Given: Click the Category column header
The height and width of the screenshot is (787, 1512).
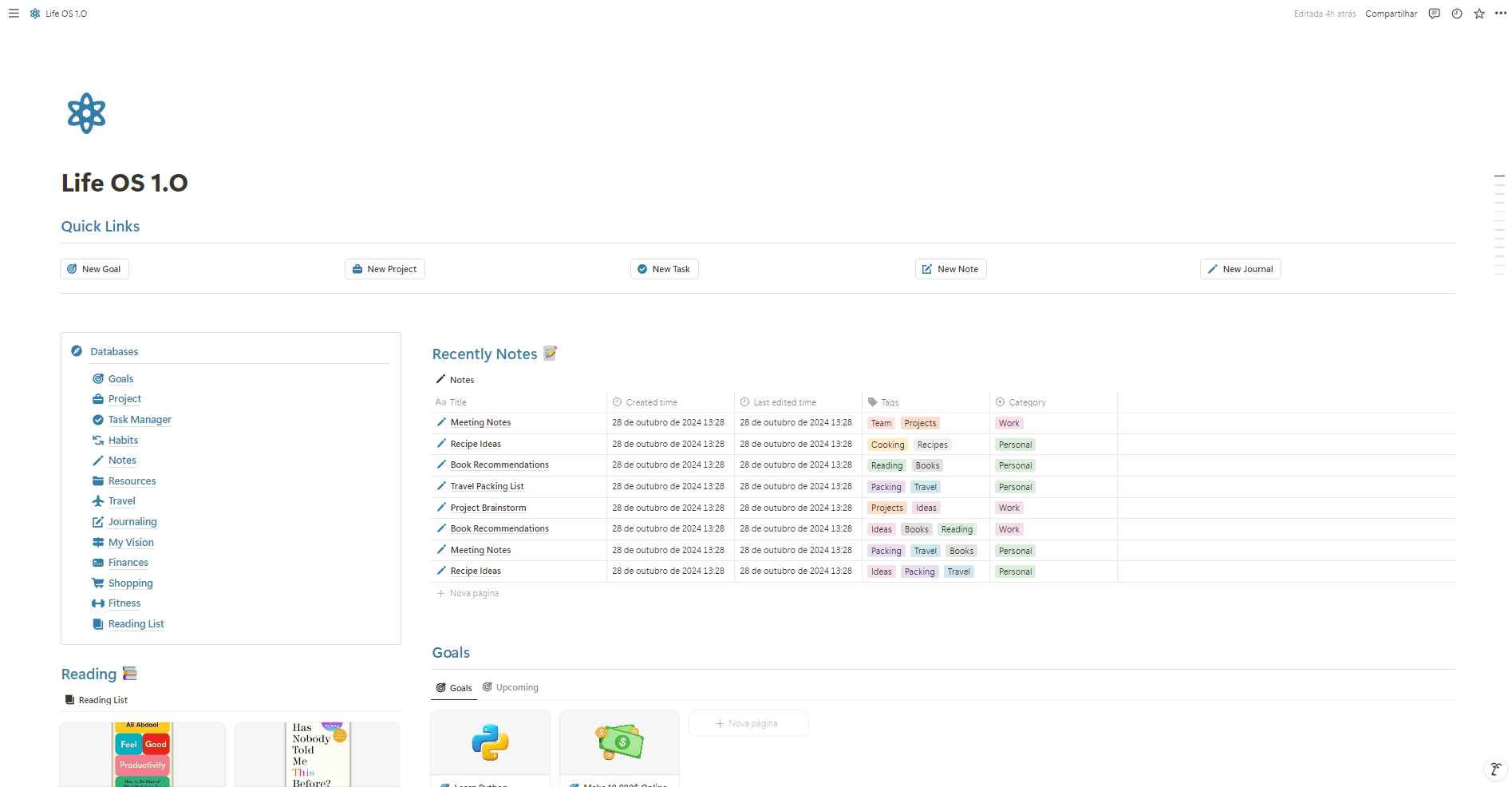Looking at the screenshot, I should [1053, 402].
